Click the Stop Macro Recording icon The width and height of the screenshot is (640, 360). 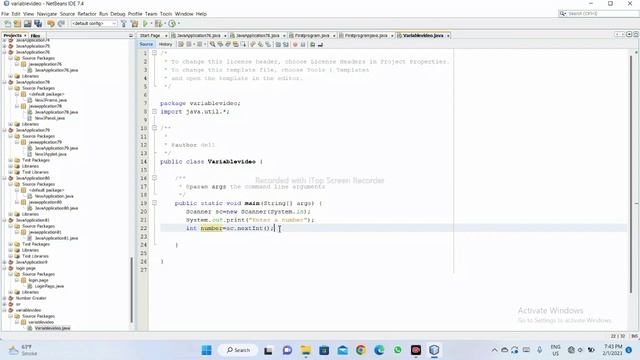tap(303, 44)
